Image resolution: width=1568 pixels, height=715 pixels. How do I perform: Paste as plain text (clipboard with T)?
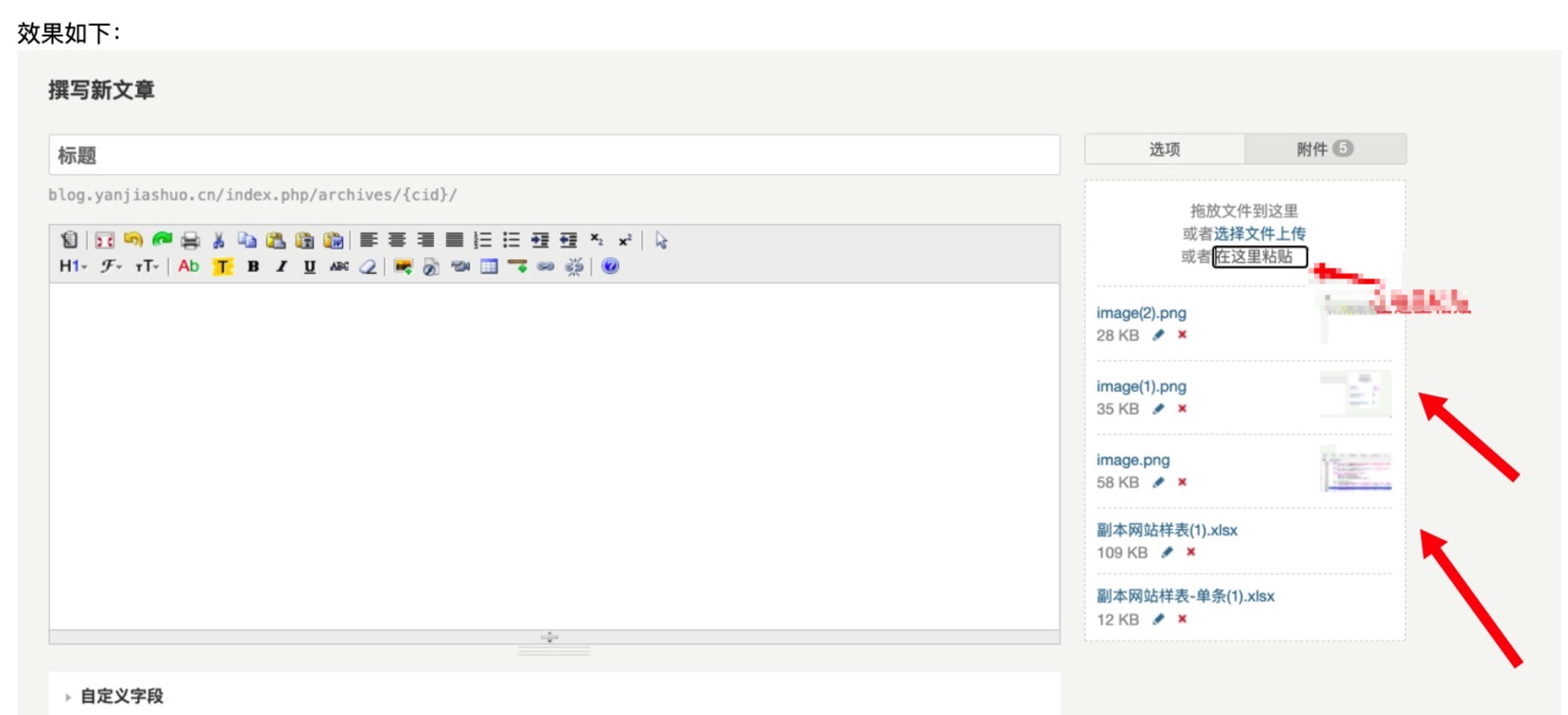pos(304,240)
